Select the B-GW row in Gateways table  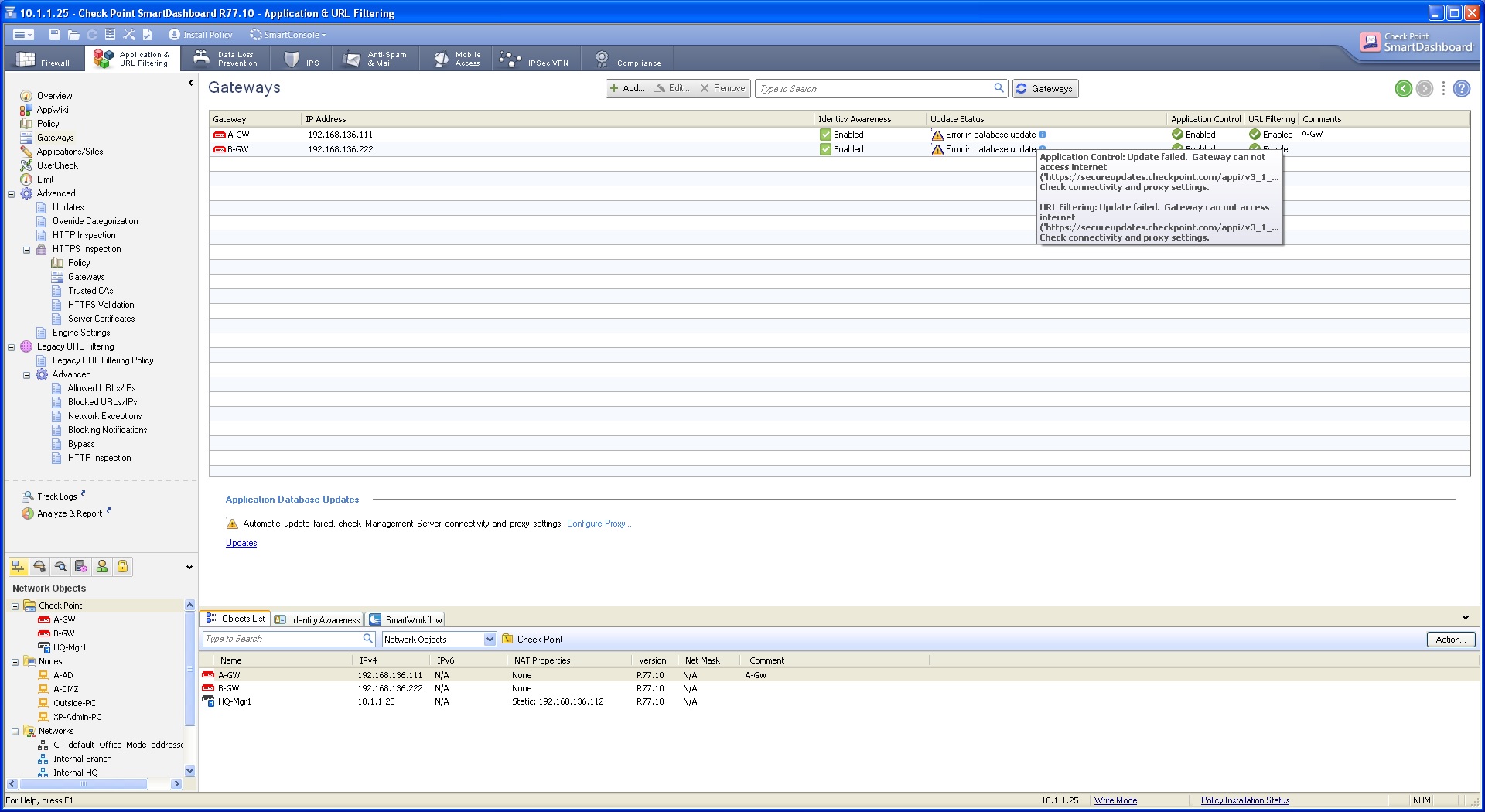(x=839, y=149)
